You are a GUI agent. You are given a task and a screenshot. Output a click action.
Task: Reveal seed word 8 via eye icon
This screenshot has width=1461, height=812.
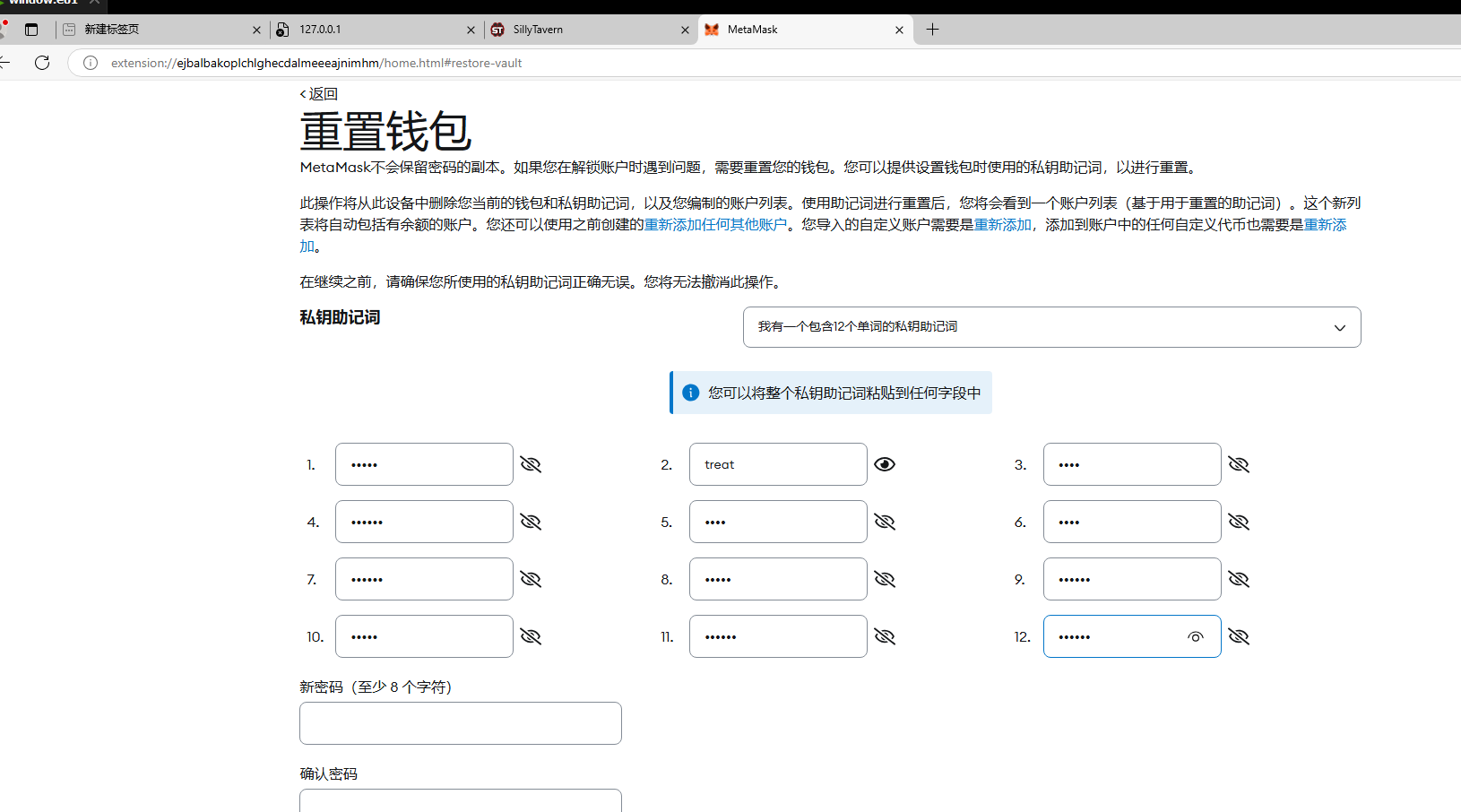(x=885, y=579)
